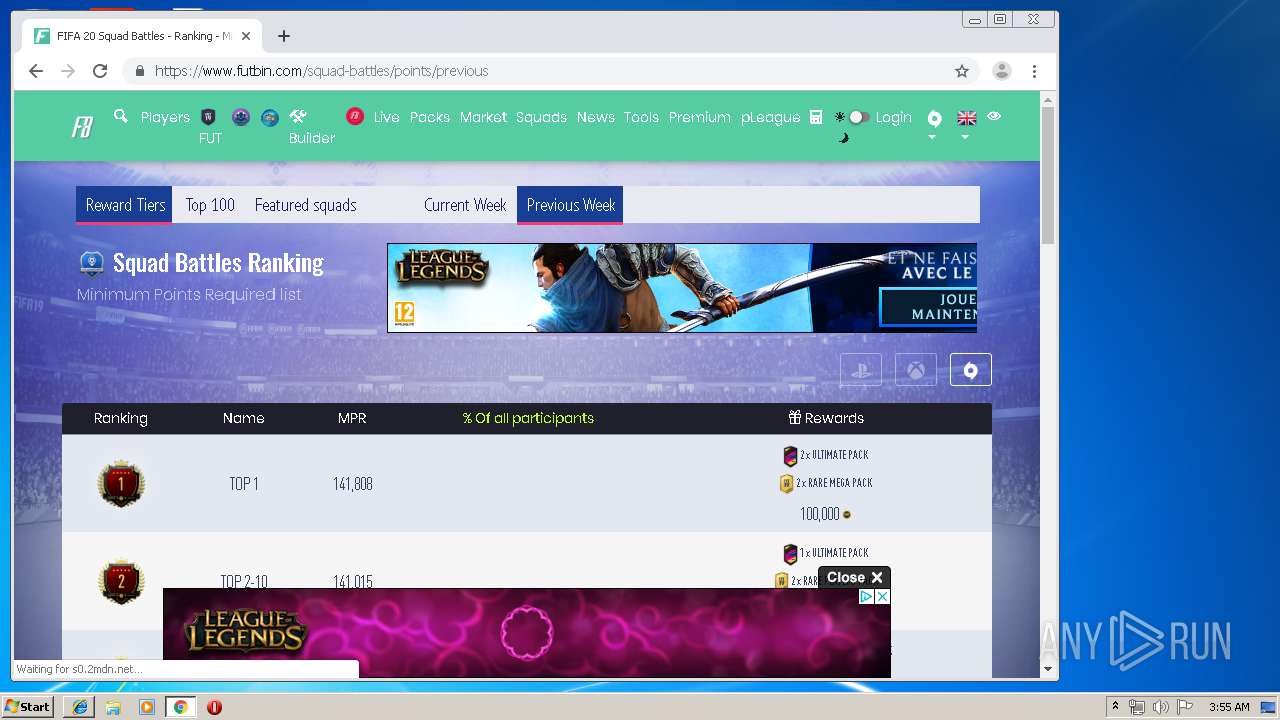Select the PC Origin platform button
This screenshot has height=720, width=1280.
tap(970, 370)
